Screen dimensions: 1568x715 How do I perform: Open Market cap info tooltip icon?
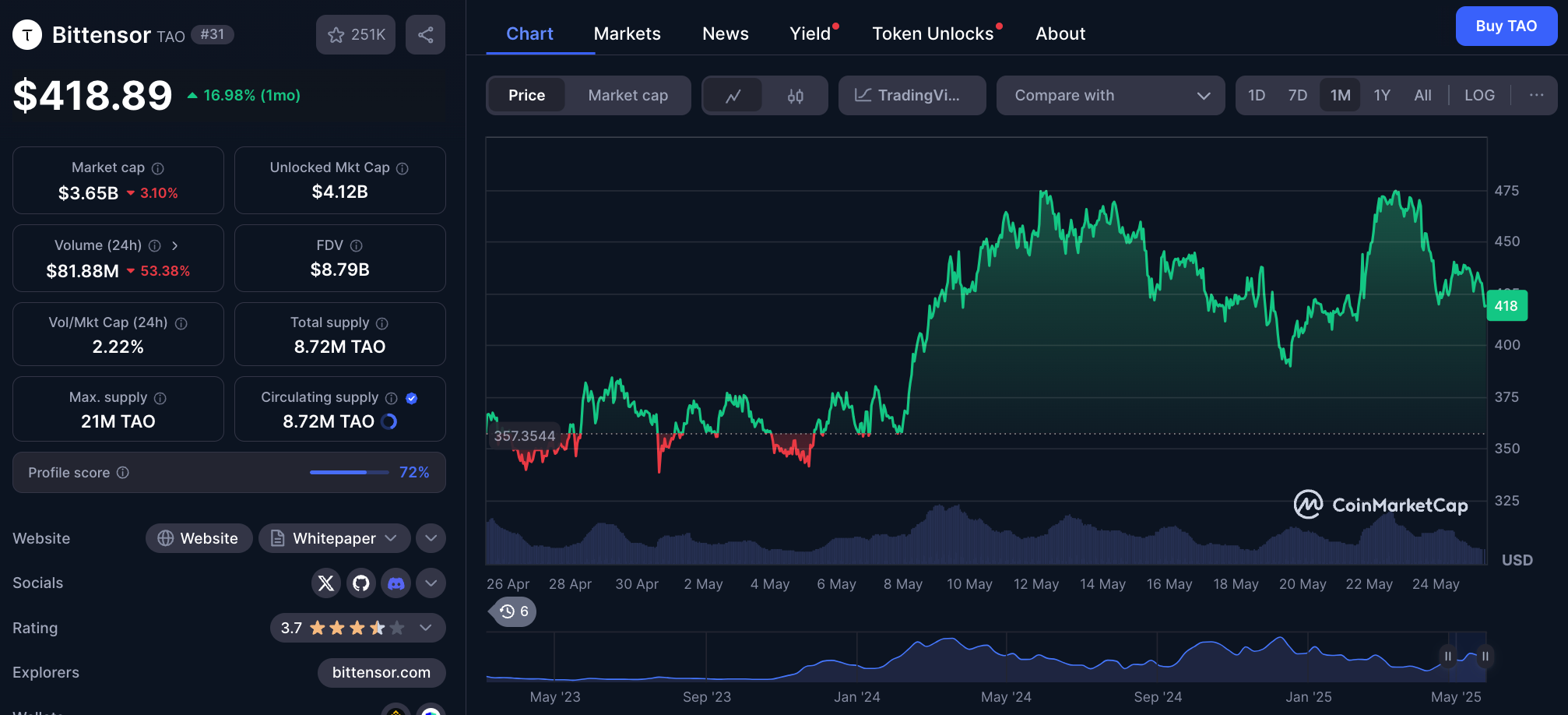click(x=158, y=168)
